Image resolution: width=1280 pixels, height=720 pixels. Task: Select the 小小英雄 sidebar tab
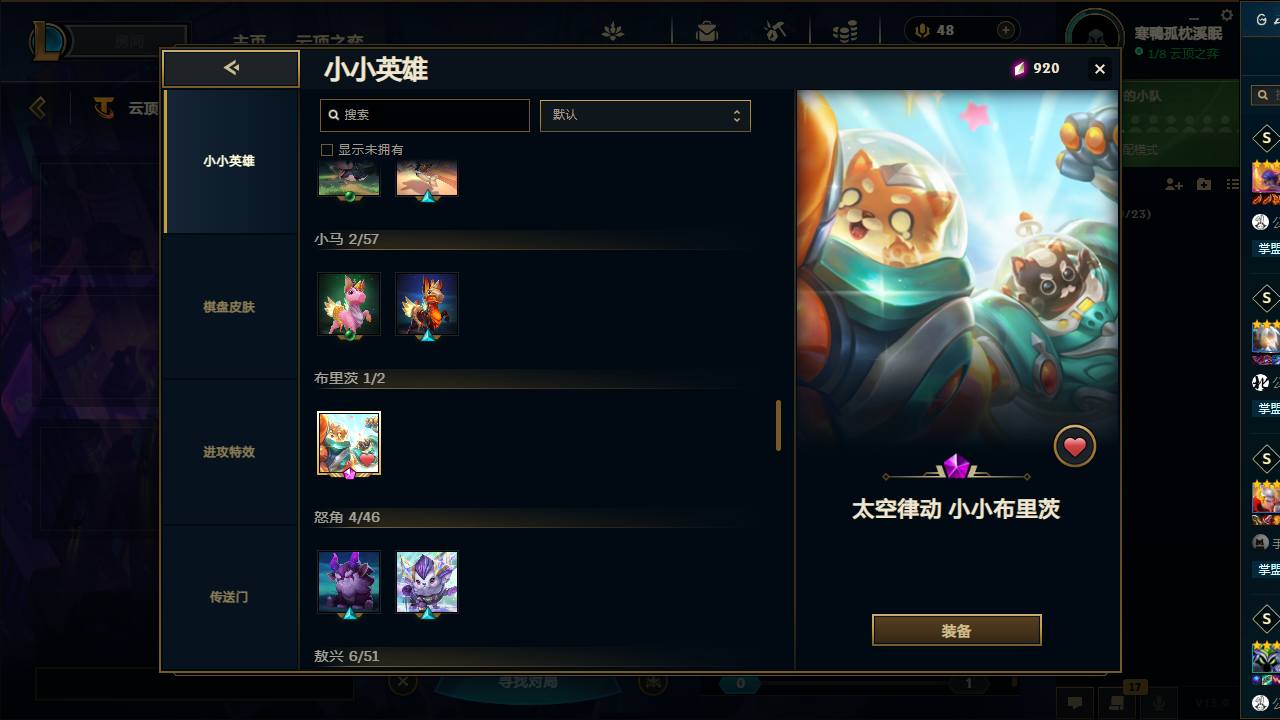pyautogui.click(x=230, y=161)
